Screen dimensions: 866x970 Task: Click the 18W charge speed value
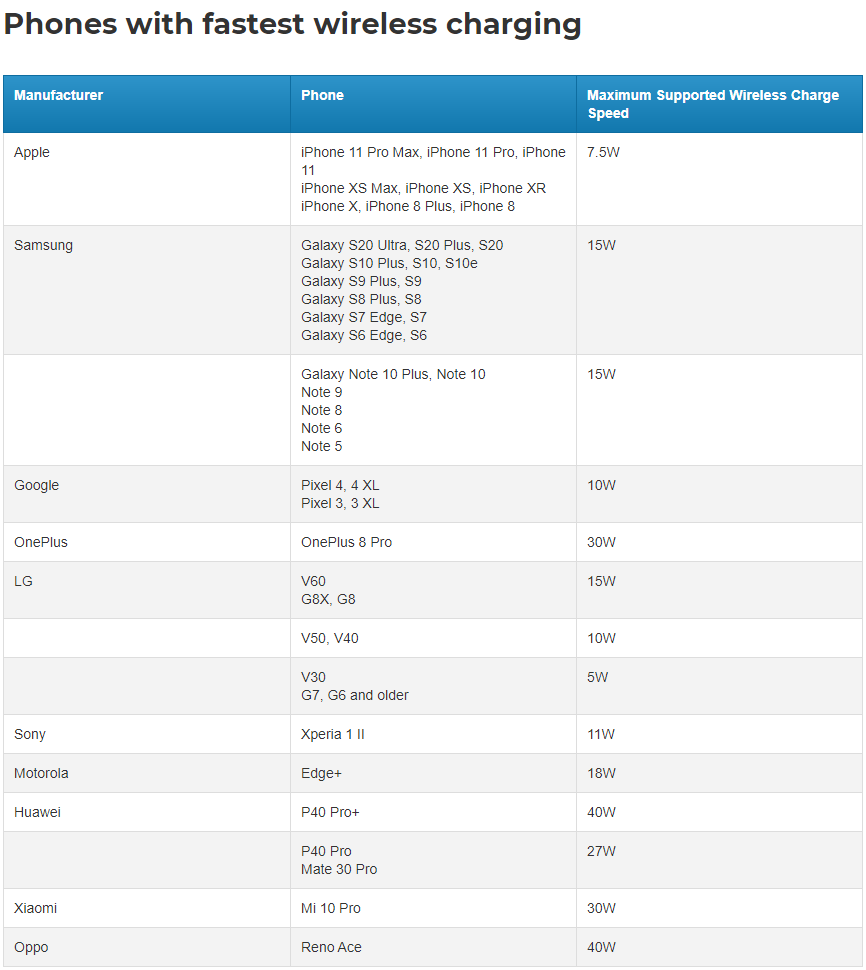(601, 773)
